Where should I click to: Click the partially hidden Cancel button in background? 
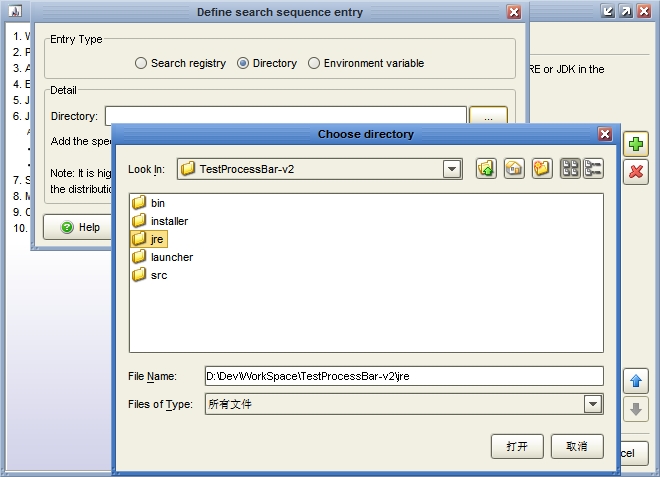[x=633, y=453]
